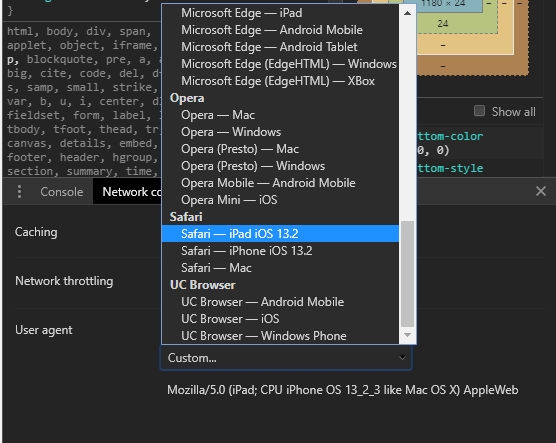Select Opera — Windows user agent
The width and height of the screenshot is (556, 443).
tap(280, 132)
